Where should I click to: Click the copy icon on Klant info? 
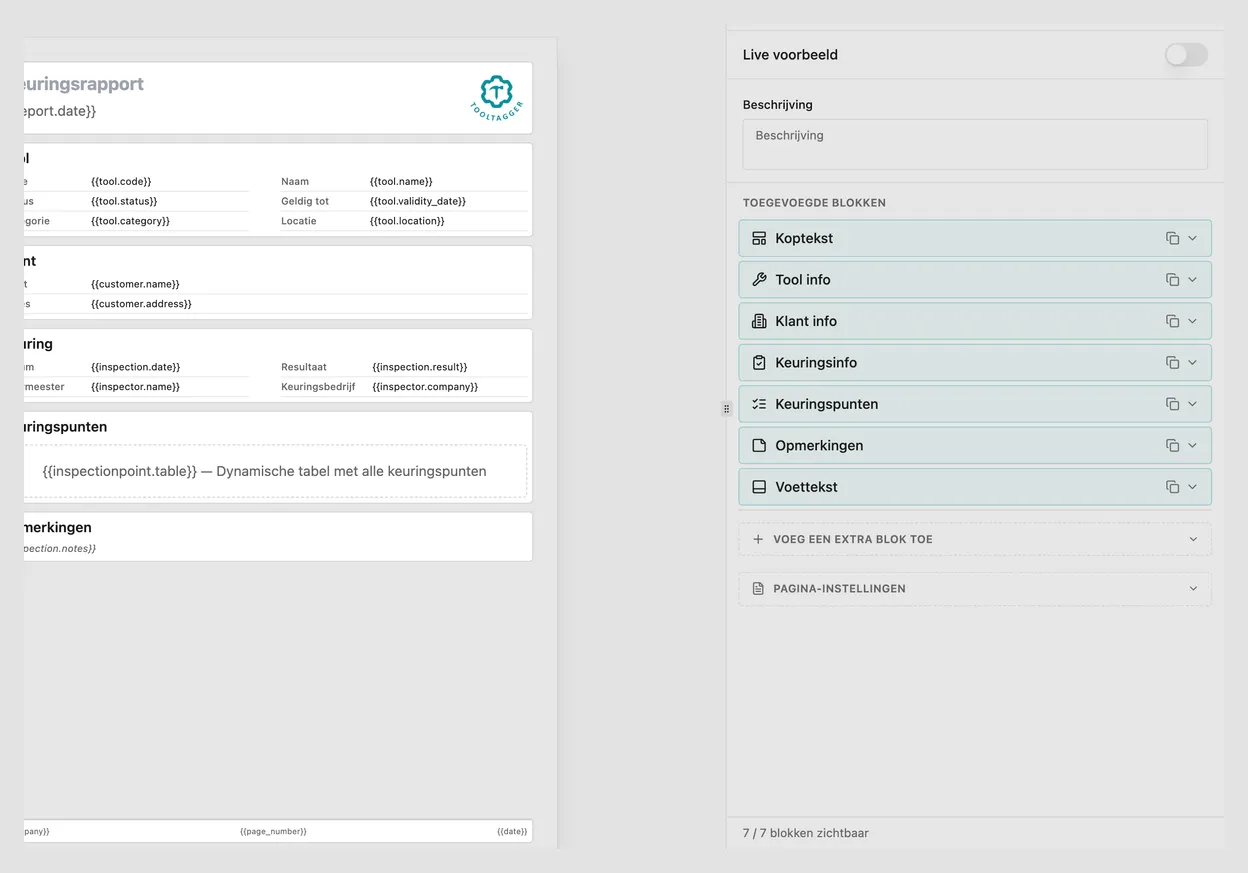pyautogui.click(x=1172, y=321)
